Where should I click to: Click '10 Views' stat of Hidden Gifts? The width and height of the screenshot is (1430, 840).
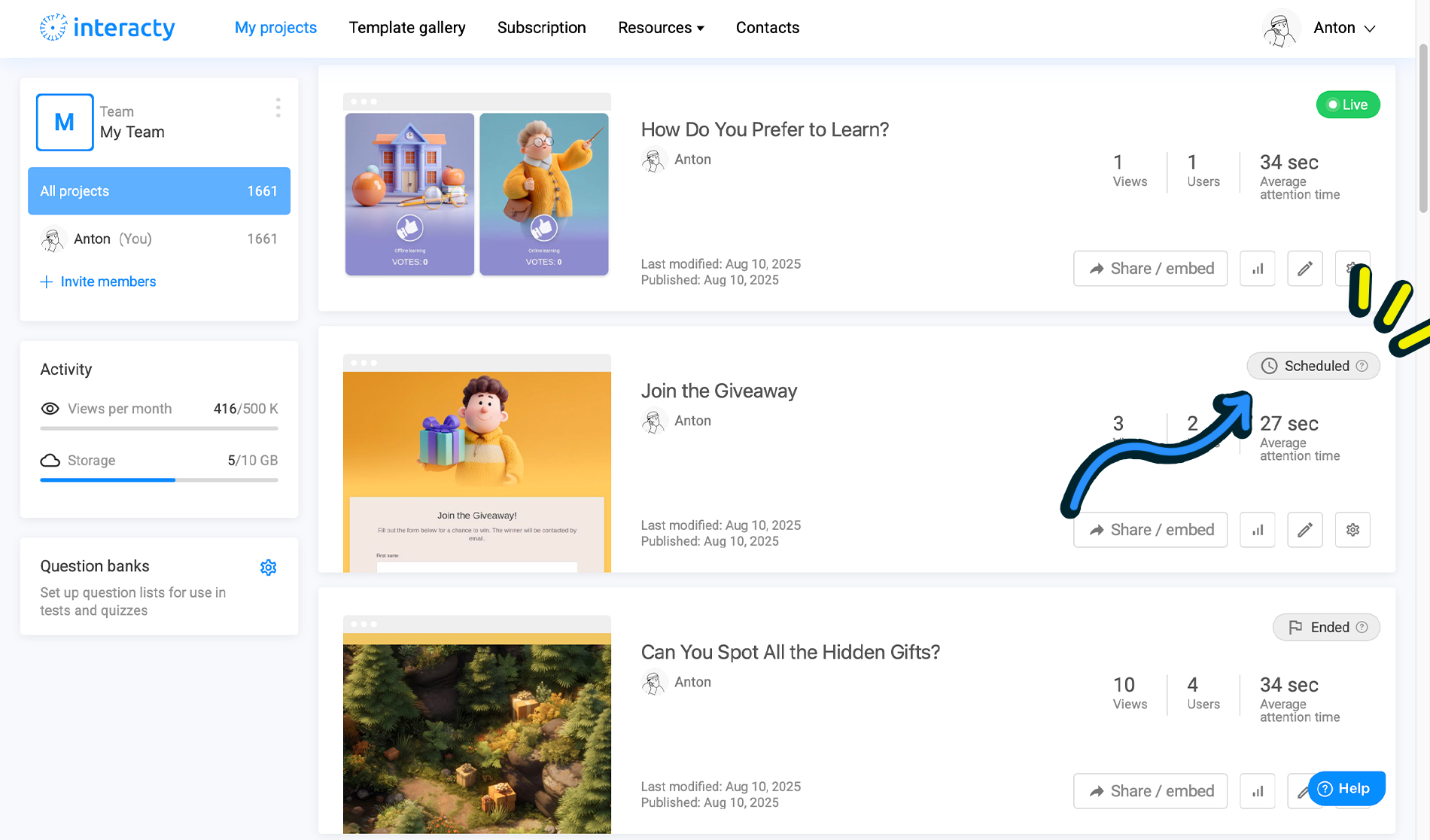(1130, 693)
